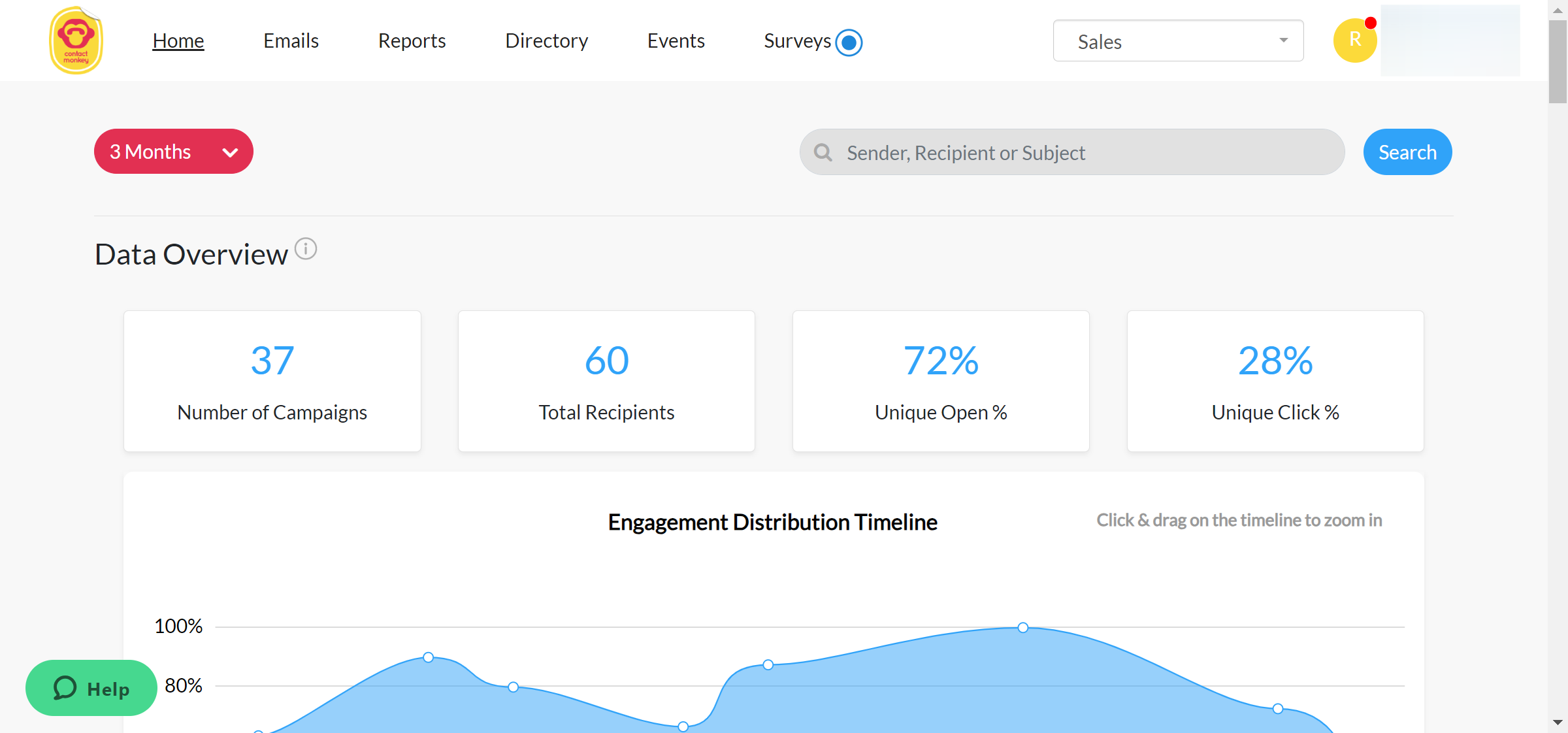This screenshot has width=1568, height=733.
Task: Open the Events page
Action: pyautogui.click(x=676, y=41)
